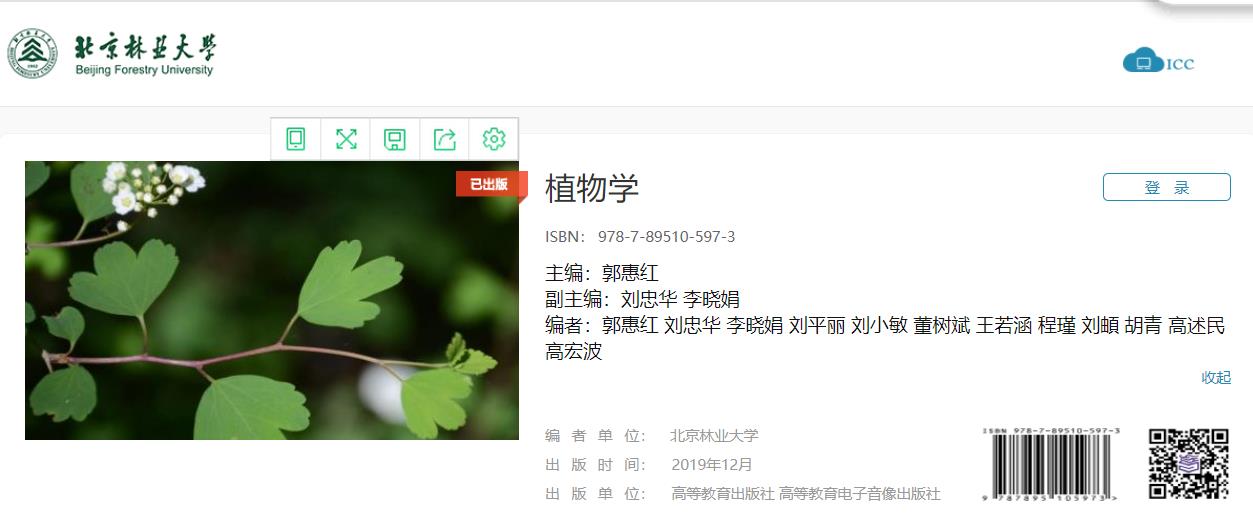Click the ISBN number 978-7-89510-597-3 text

click(666, 237)
